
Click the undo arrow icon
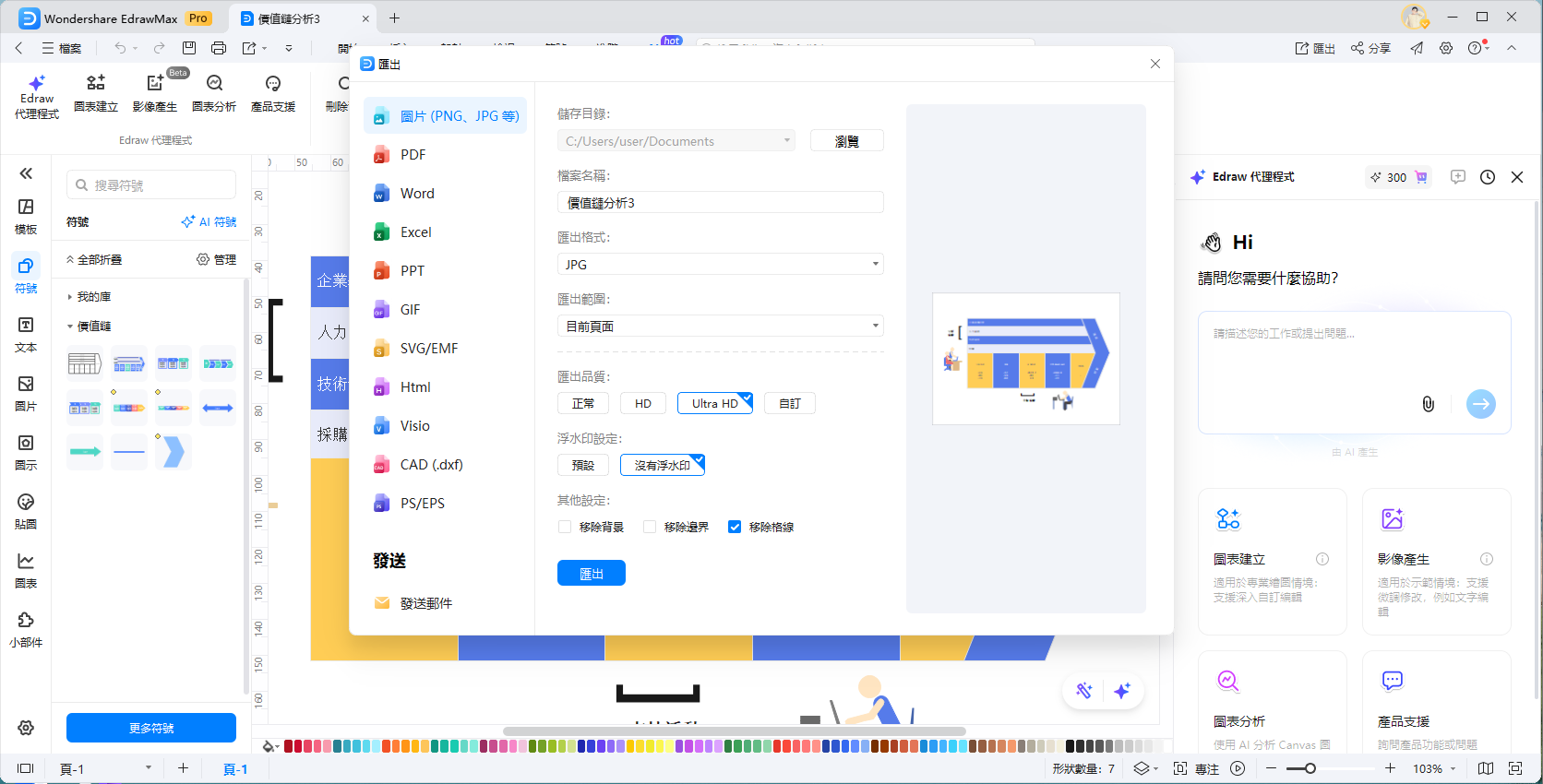(x=120, y=48)
